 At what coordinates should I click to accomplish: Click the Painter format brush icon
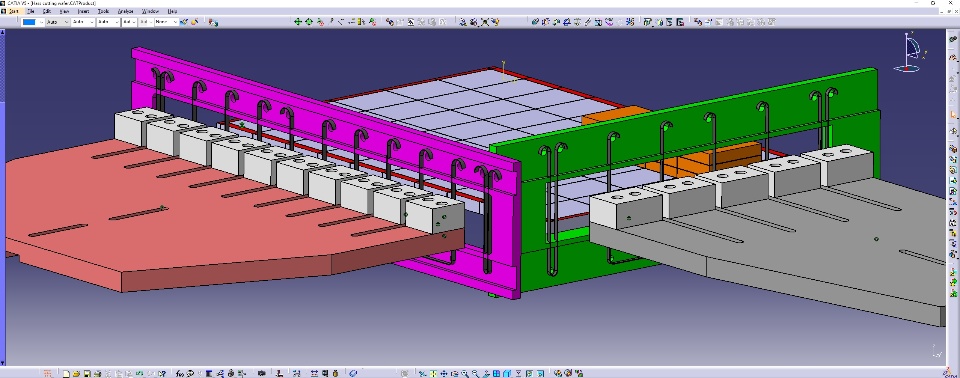[184, 22]
